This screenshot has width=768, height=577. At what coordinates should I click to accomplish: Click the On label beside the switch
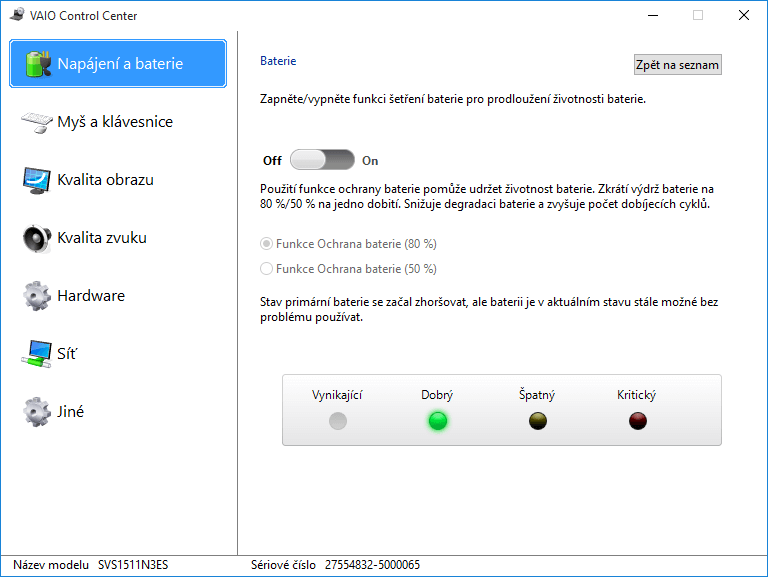pos(370,161)
